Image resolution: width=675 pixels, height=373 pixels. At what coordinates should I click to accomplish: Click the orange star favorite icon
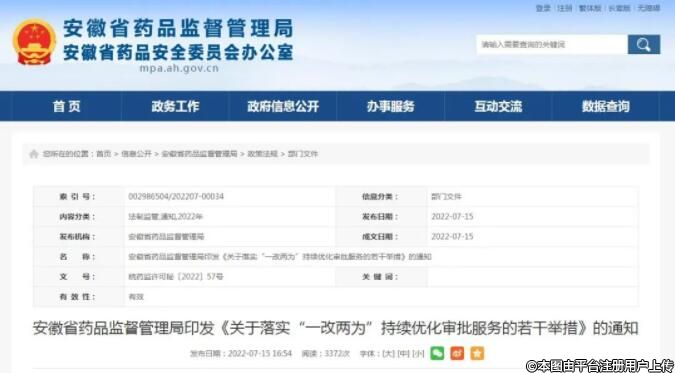477,354
